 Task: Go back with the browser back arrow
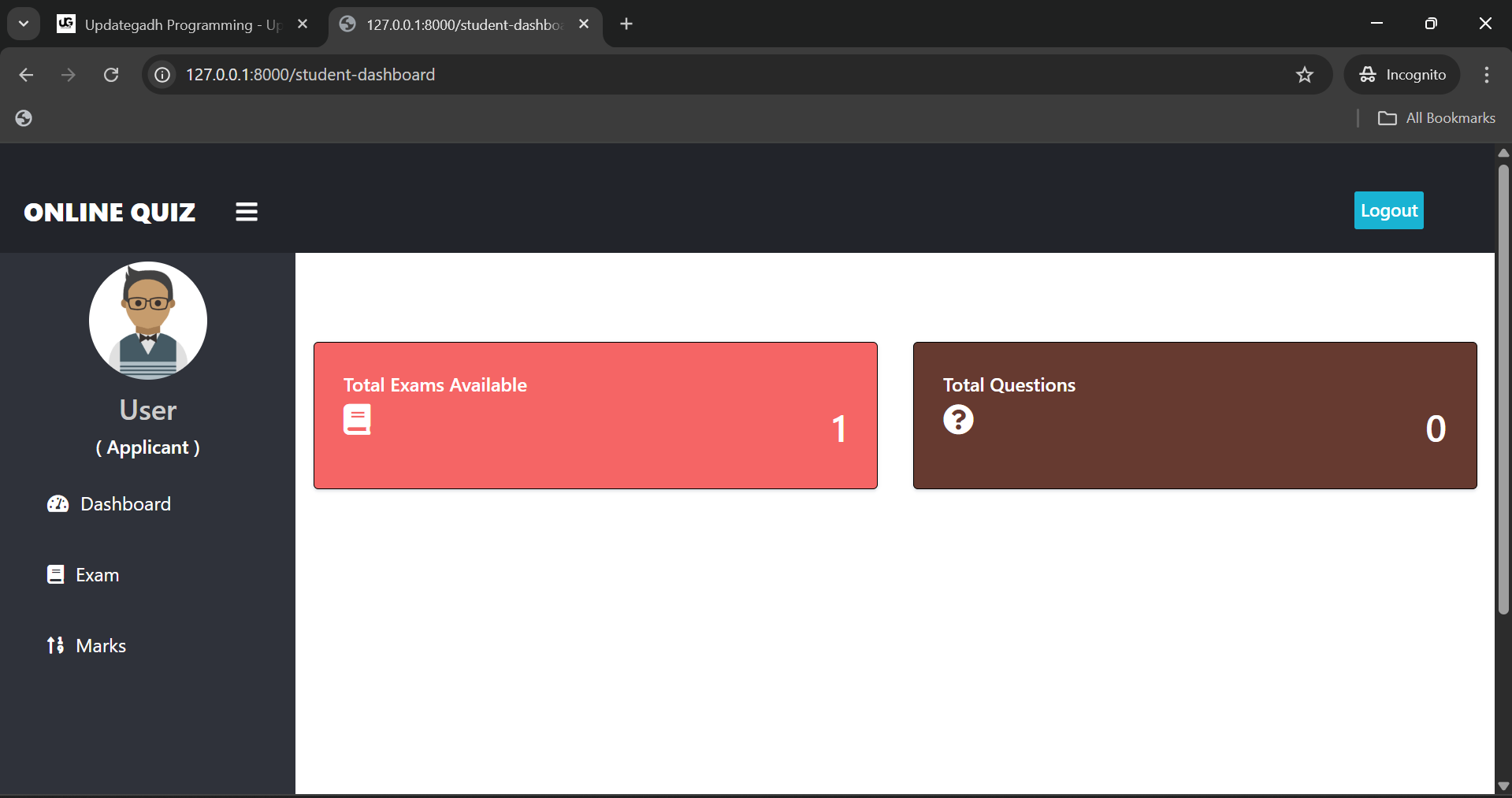coord(26,75)
